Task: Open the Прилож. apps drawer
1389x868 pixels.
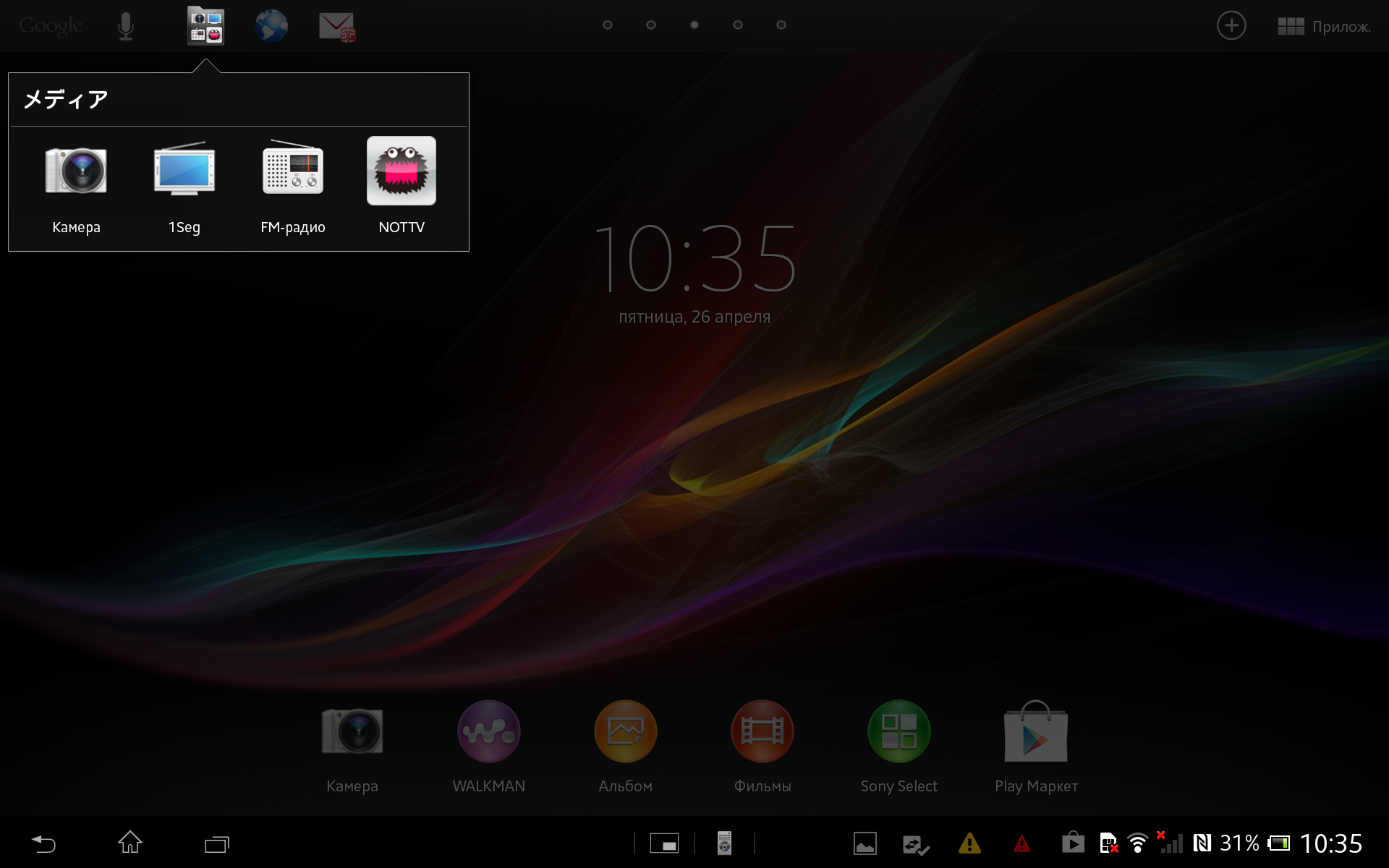Action: (x=1324, y=26)
